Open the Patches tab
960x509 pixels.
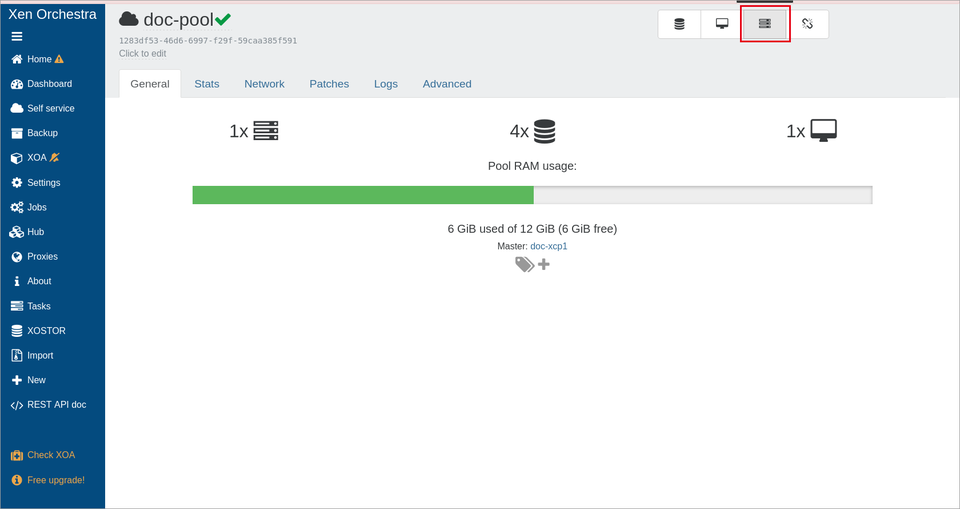coord(329,84)
